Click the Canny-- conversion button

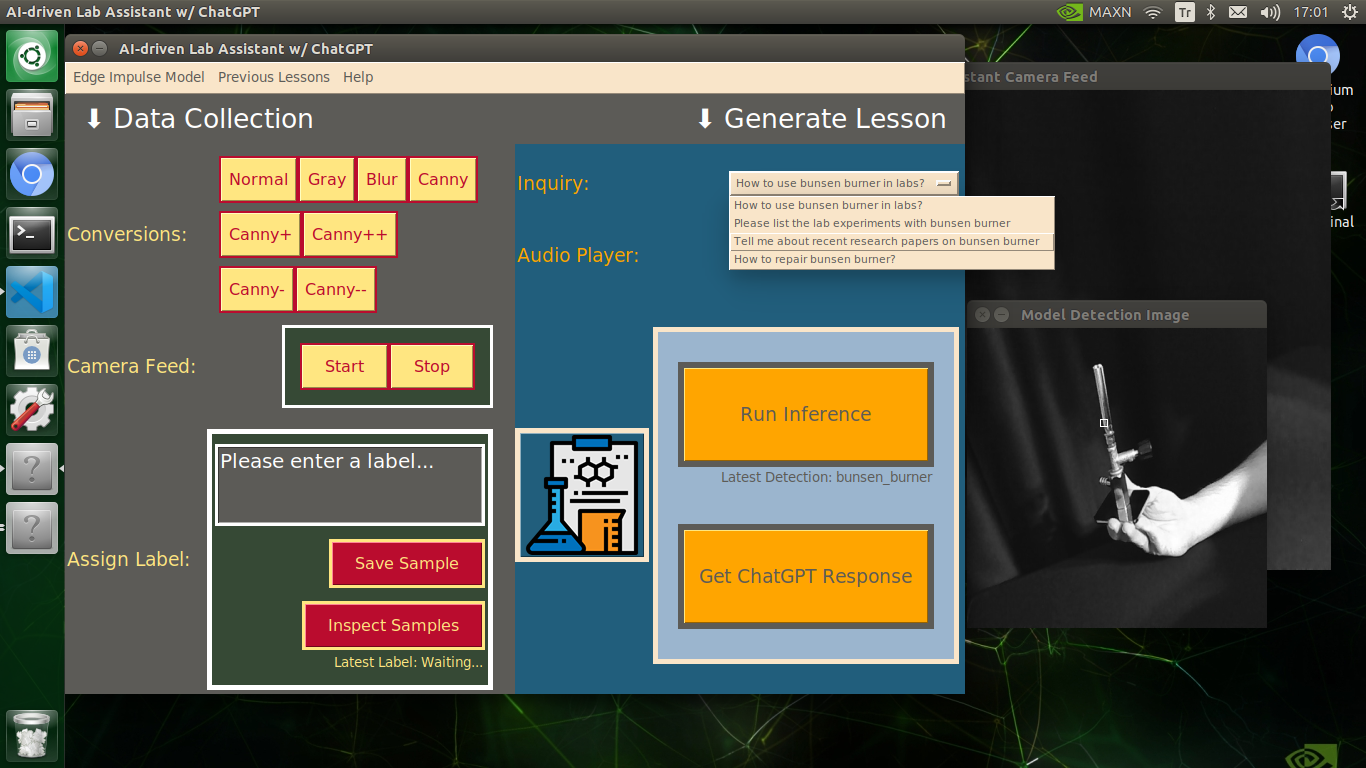click(x=336, y=289)
